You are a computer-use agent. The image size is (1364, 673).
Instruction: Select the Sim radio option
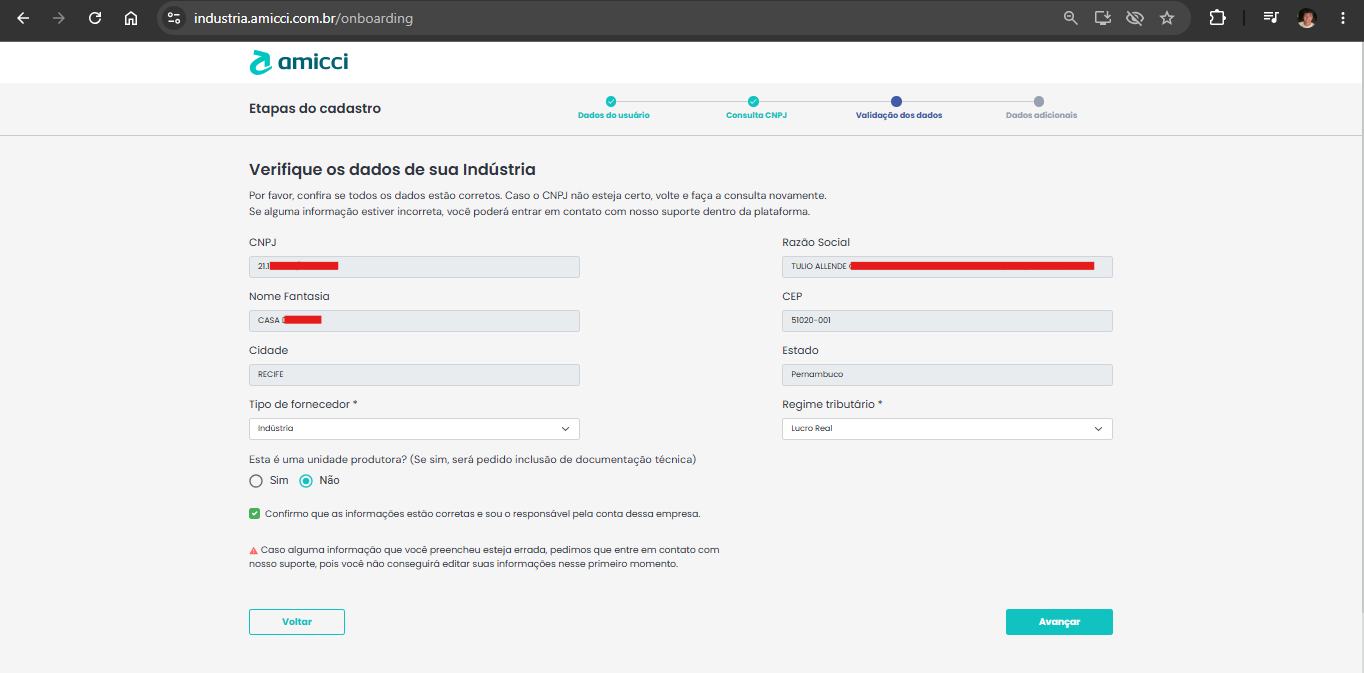coord(256,481)
